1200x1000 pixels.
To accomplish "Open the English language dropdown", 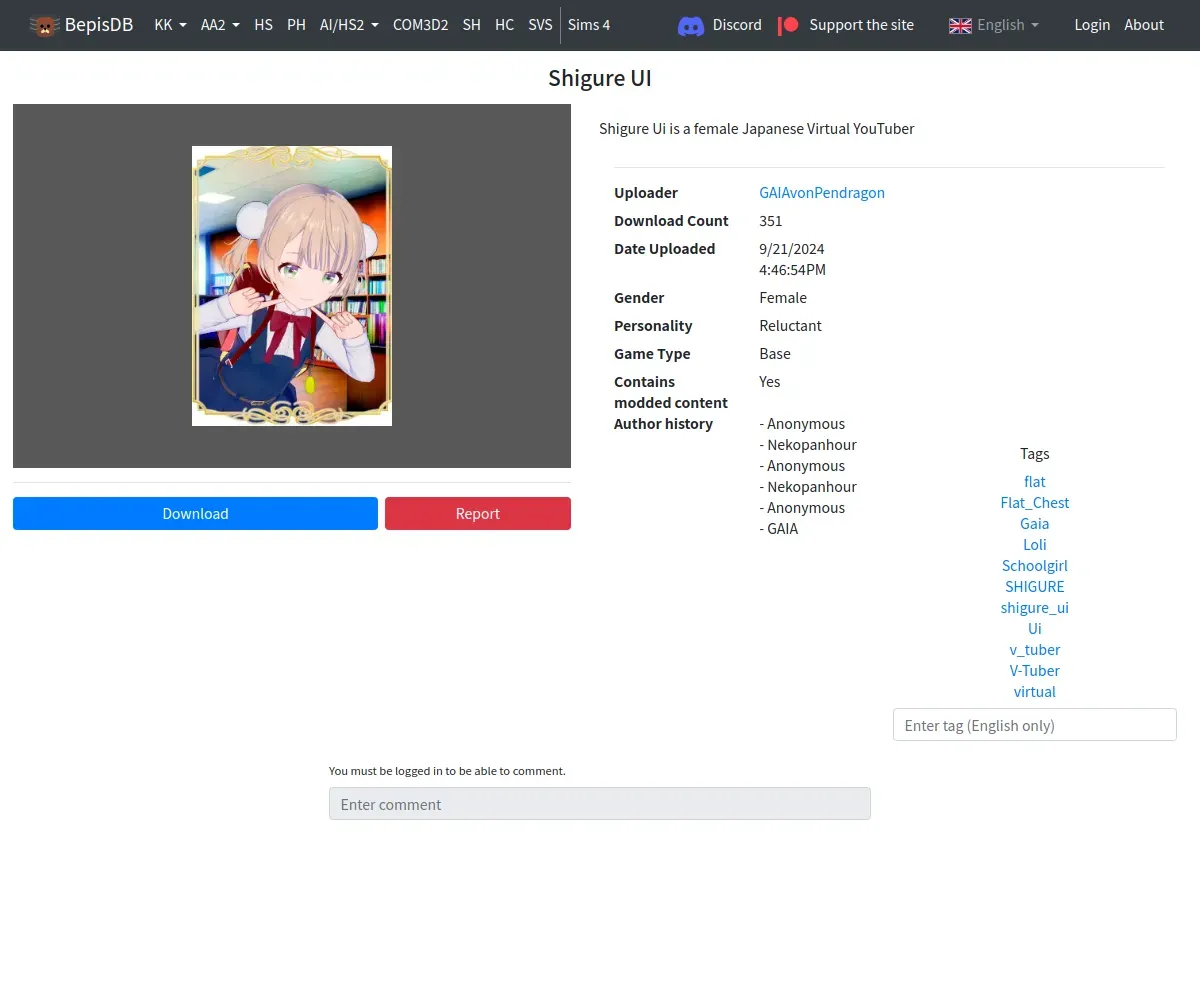I will (994, 25).
